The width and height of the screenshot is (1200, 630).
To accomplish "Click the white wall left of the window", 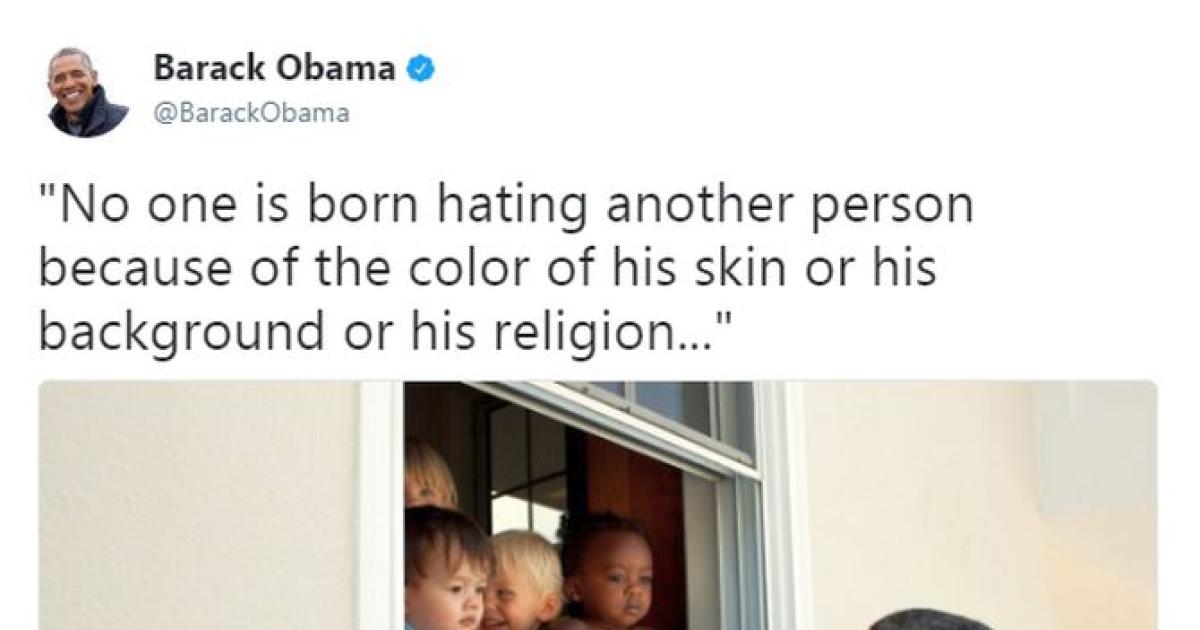I will click(198, 505).
